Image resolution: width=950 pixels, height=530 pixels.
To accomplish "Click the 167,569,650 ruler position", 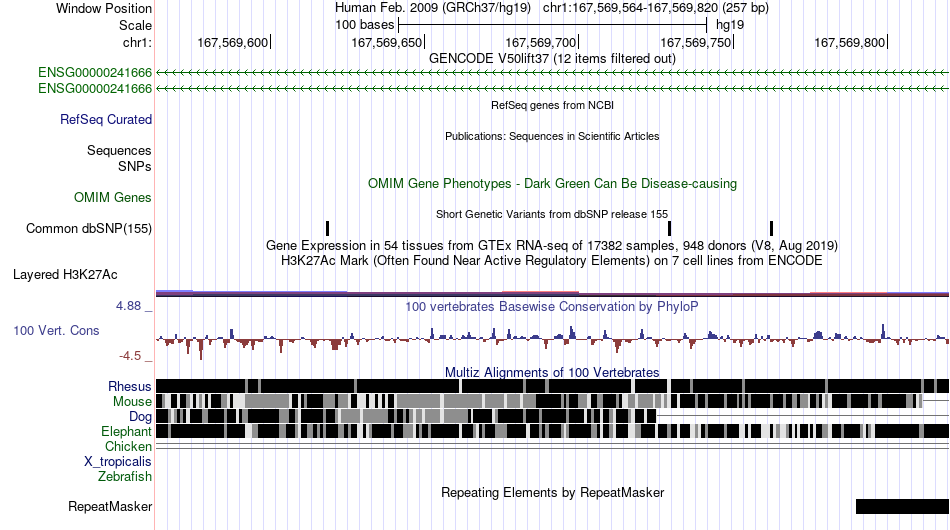I will click(387, 42).
